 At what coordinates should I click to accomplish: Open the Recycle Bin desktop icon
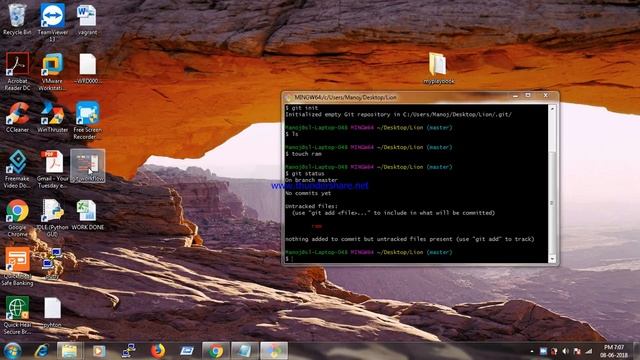17,19
